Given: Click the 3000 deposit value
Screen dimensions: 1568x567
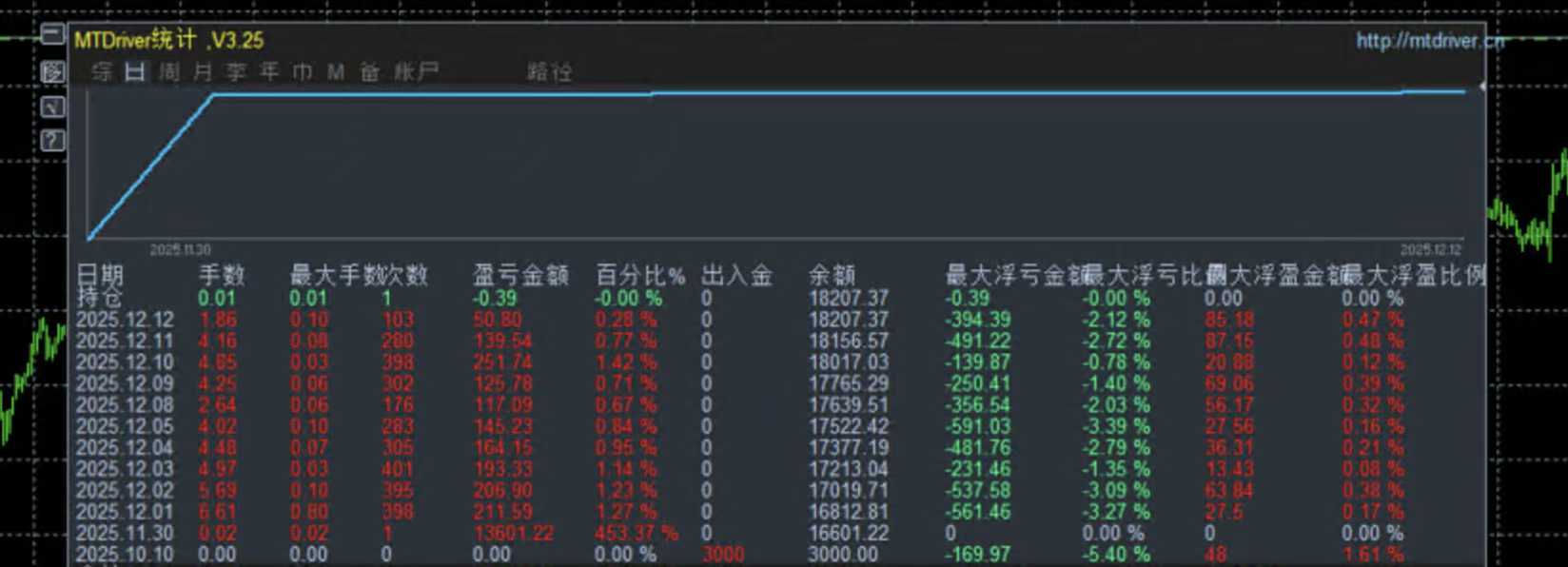Looking at the screenshot, I should (x=723, y=554).
